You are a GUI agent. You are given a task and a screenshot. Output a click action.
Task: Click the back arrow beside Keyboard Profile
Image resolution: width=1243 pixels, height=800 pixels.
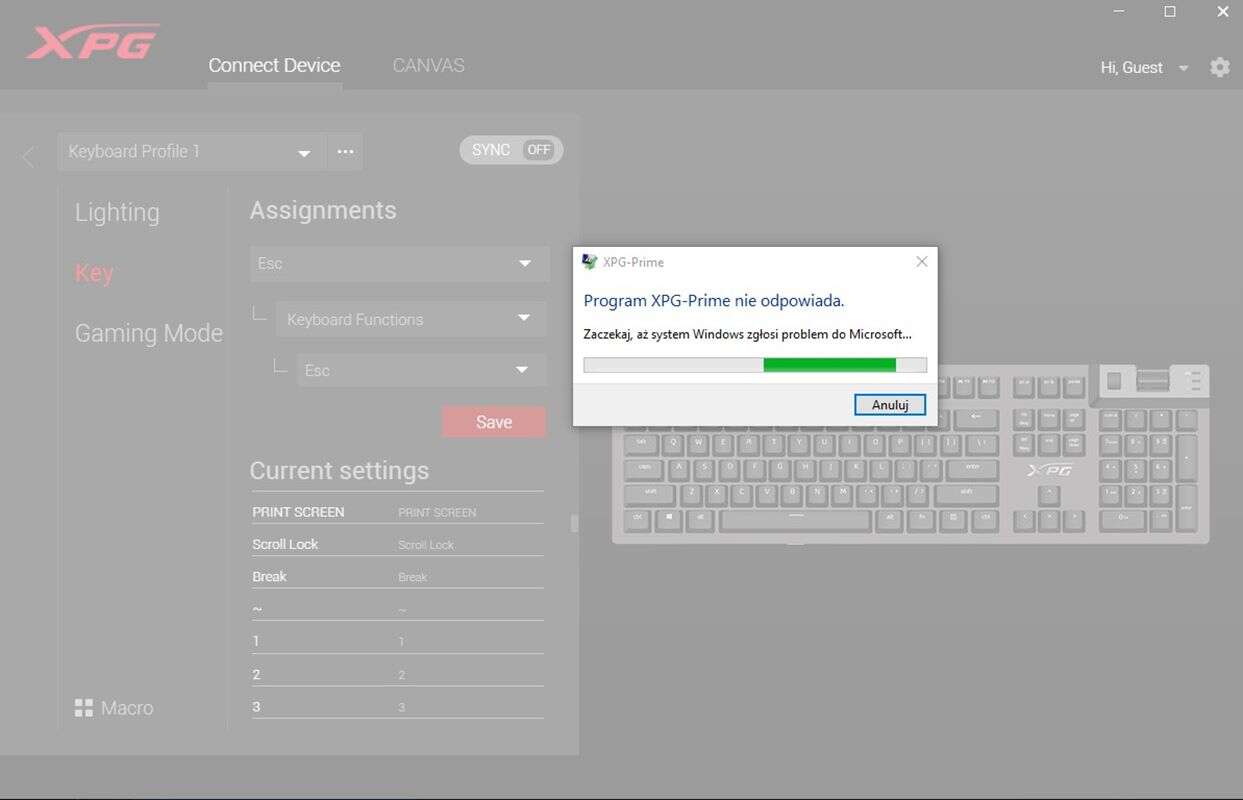coord(28,157)
